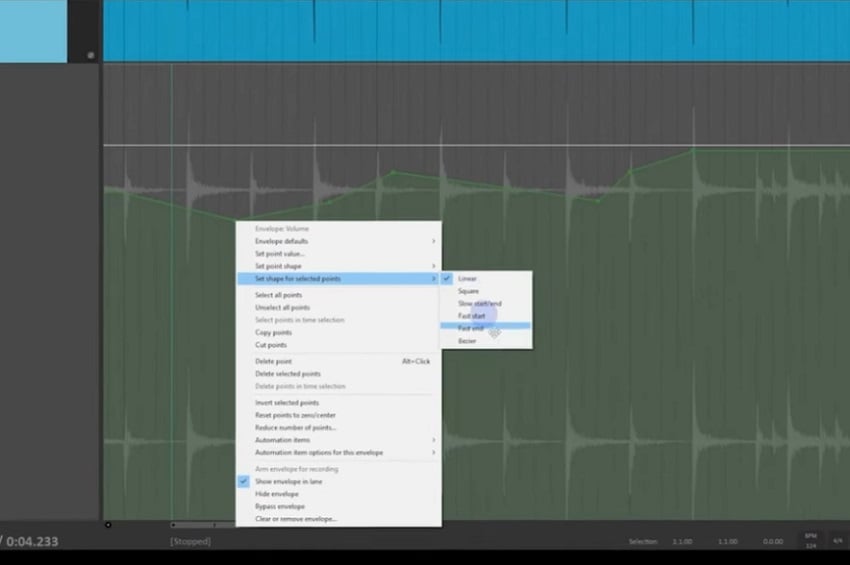
Task: Toggle Bypass envelope
Action: tap(339, 506)
